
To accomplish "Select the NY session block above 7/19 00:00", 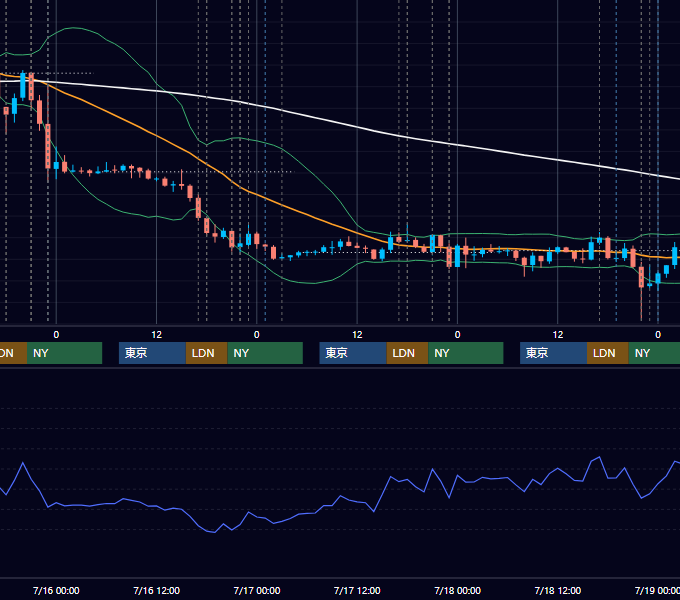I will click(654, 353).
